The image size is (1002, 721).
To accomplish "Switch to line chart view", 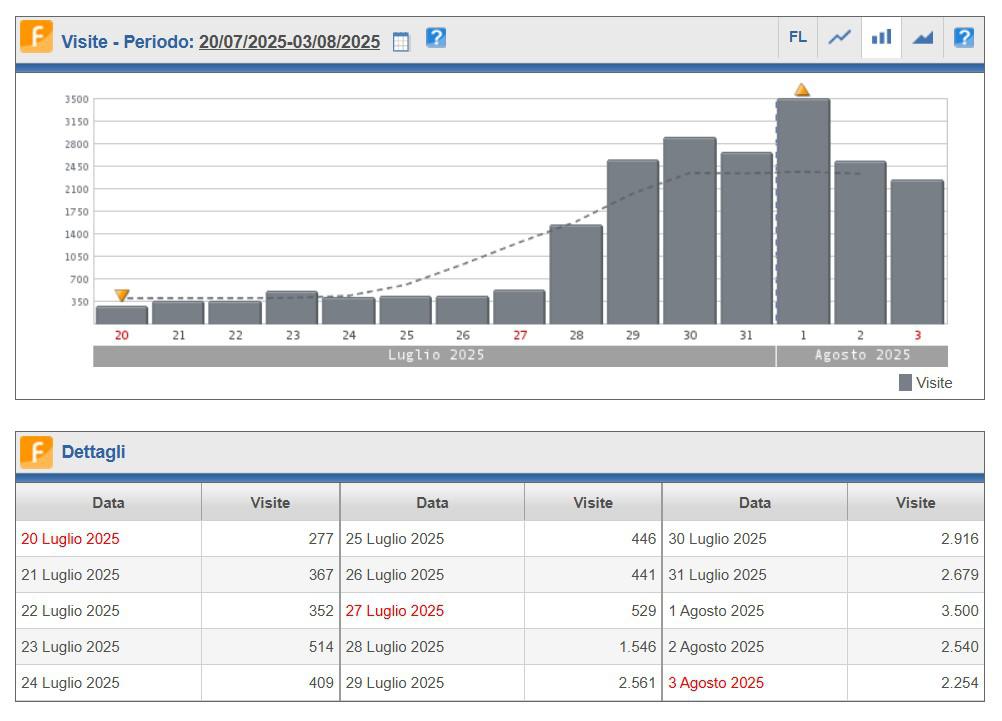I will (x=840, y=37).
